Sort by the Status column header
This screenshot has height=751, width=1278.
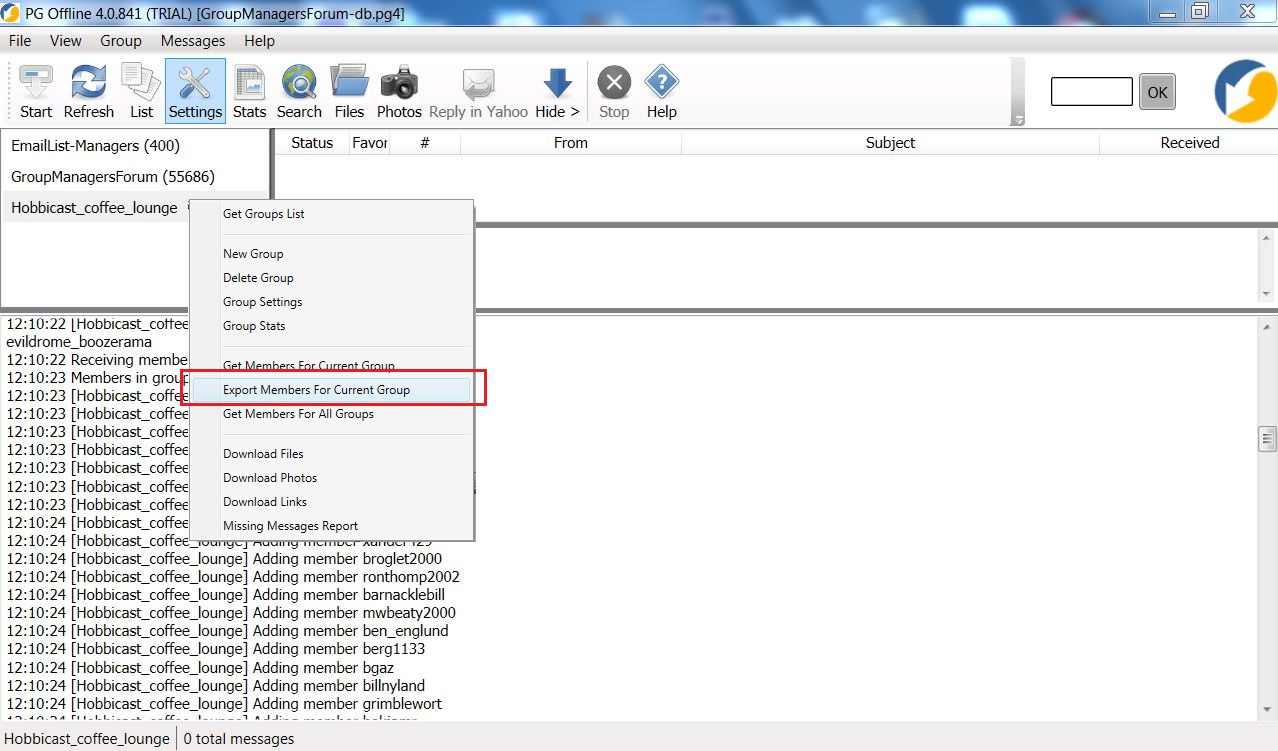(312, 143)
